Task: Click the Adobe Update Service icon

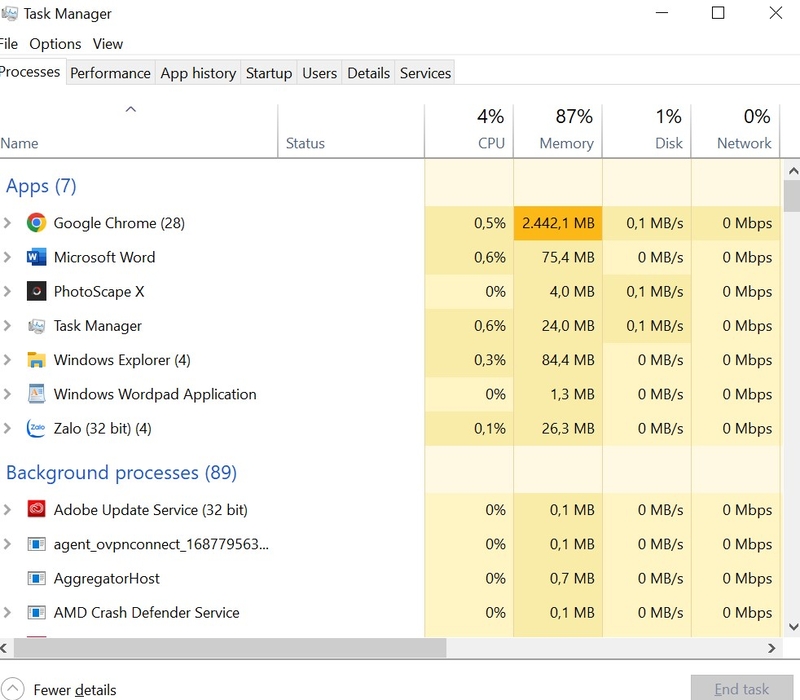Action: point(37,510)
